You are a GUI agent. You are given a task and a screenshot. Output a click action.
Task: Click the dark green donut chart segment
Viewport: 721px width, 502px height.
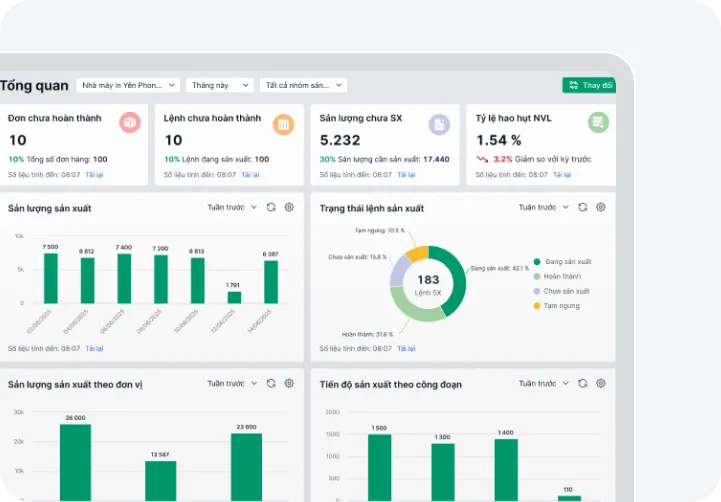pos(455,268)
